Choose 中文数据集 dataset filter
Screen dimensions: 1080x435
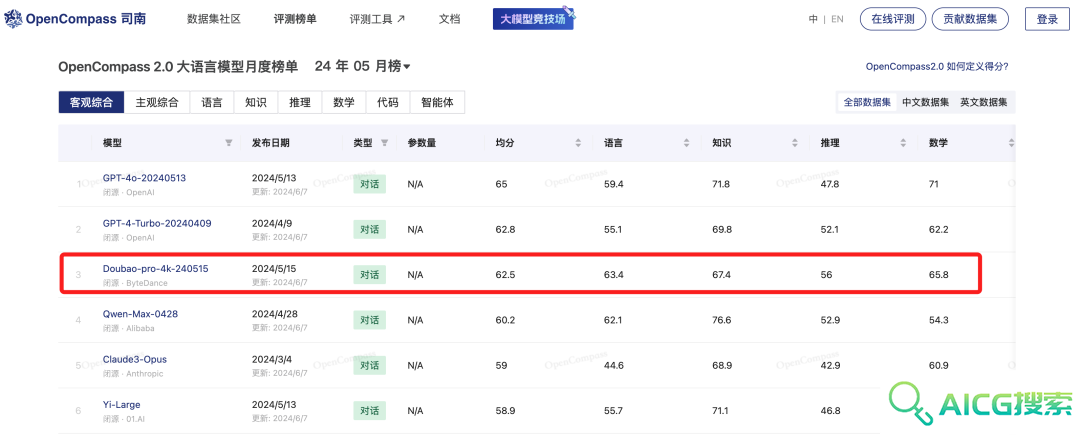coord(926,102)
